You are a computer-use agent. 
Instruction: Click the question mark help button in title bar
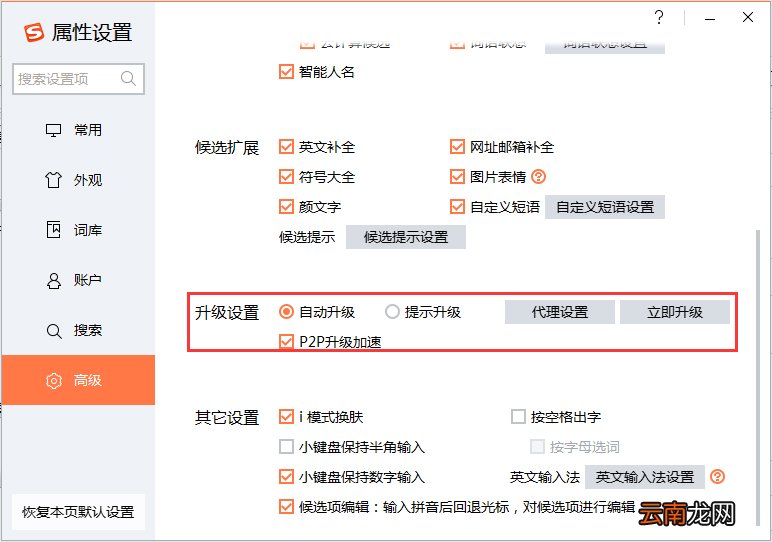[659, 18]
